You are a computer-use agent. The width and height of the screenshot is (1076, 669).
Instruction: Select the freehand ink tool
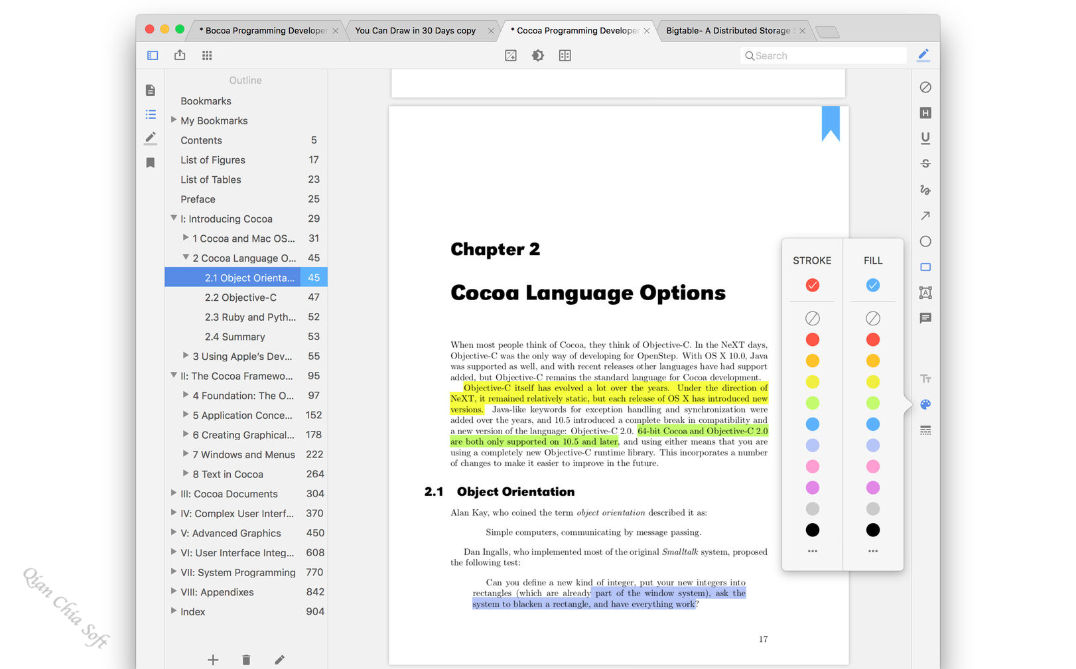click(x=926, y=189)
